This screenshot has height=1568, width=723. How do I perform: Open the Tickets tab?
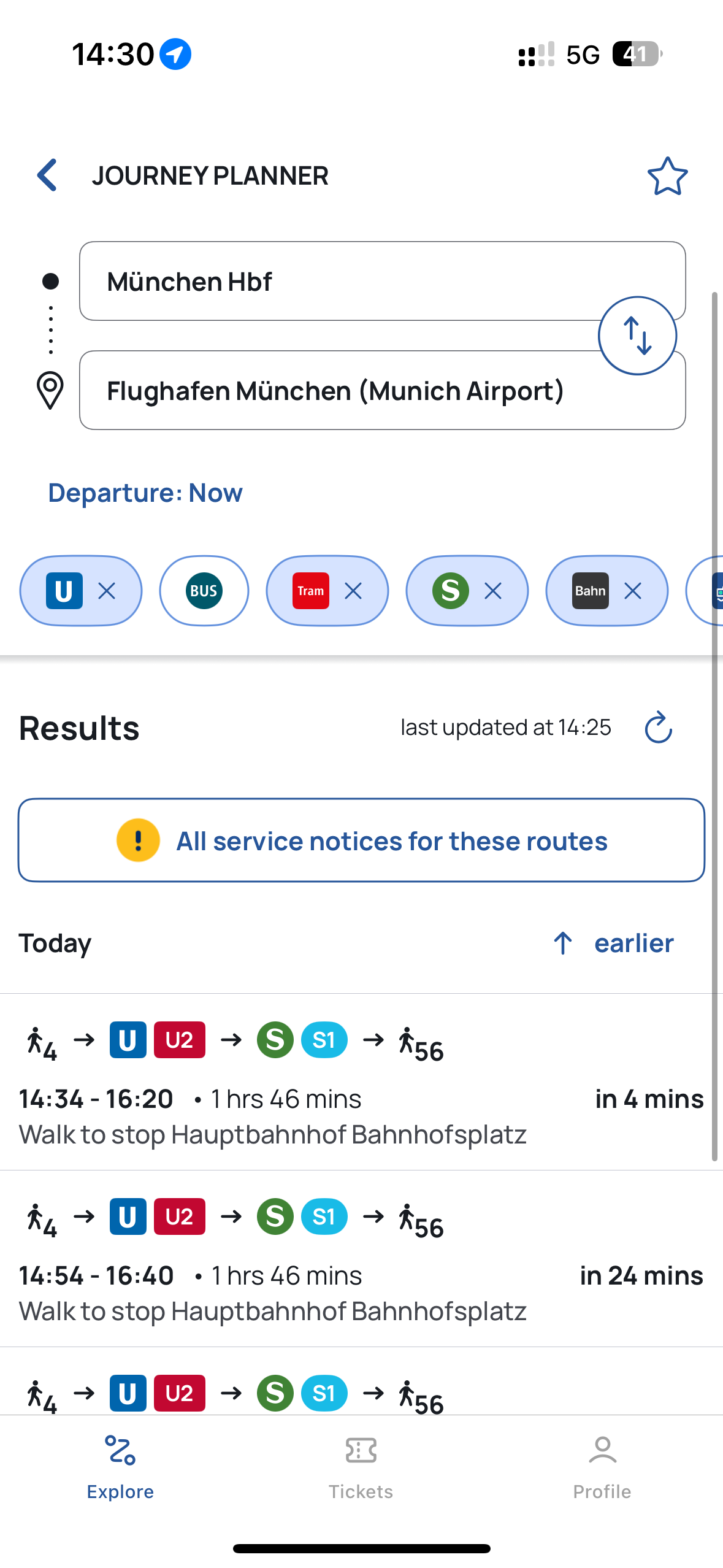(361, 1467)
